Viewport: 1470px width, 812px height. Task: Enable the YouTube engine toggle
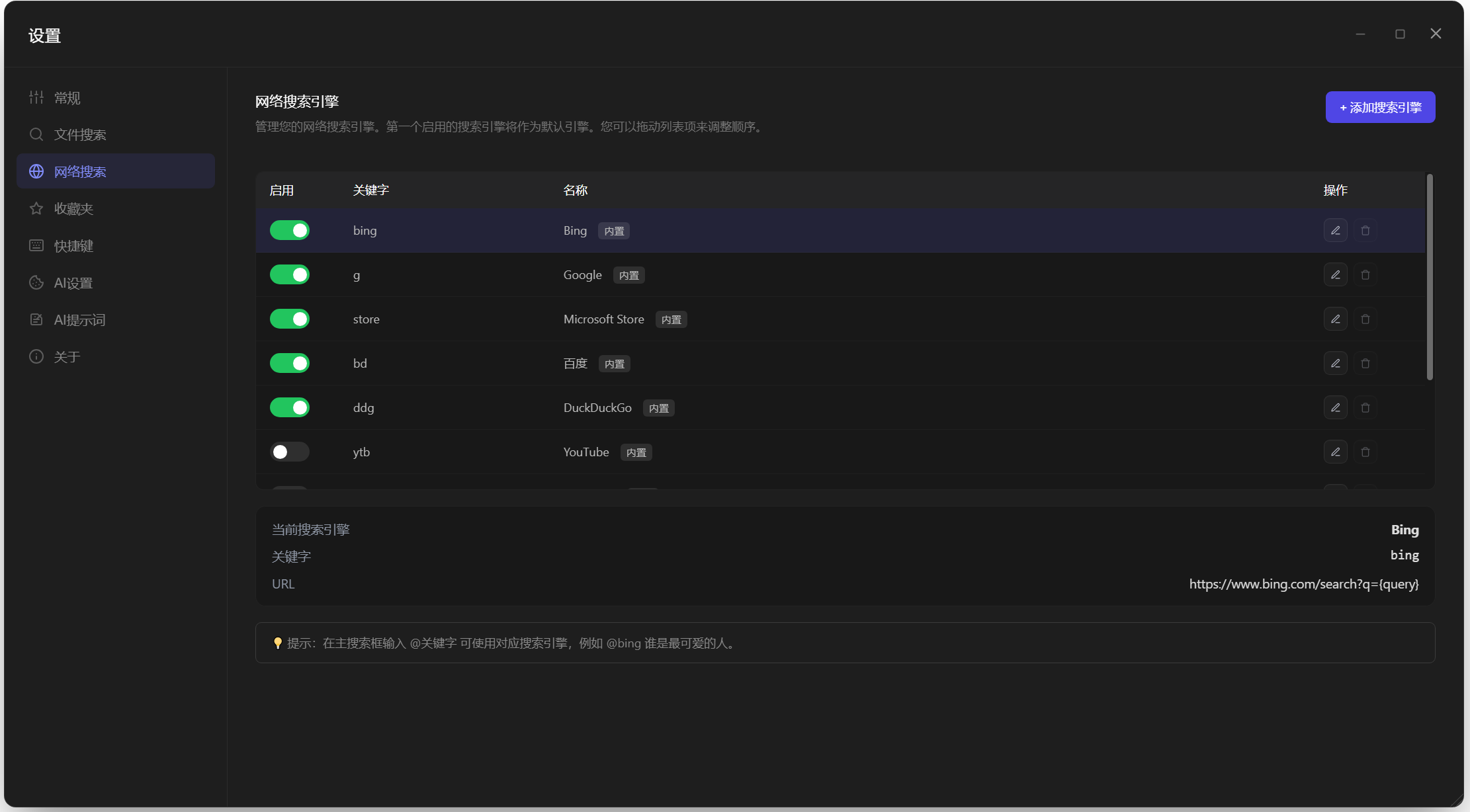290,452
